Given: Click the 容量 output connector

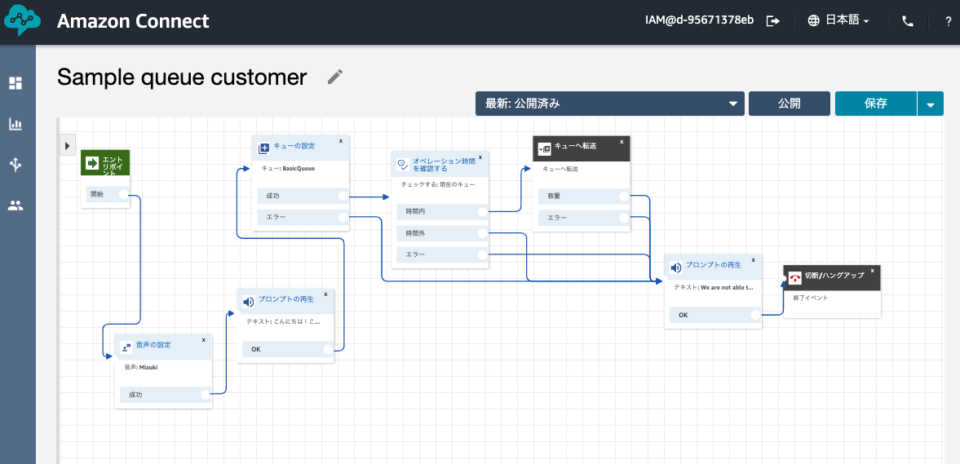Looking at the screenshot, I should point(624,196).
